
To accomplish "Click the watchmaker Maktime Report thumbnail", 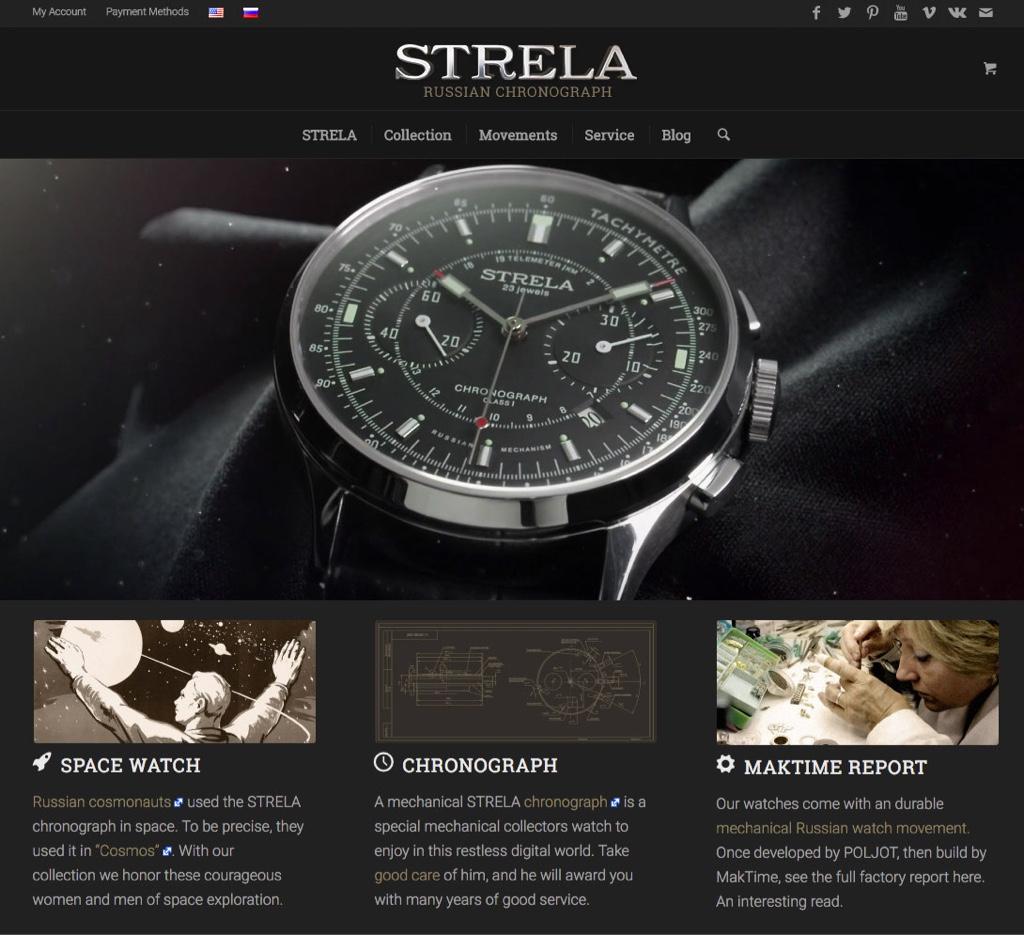I will [x=857, y=682].
